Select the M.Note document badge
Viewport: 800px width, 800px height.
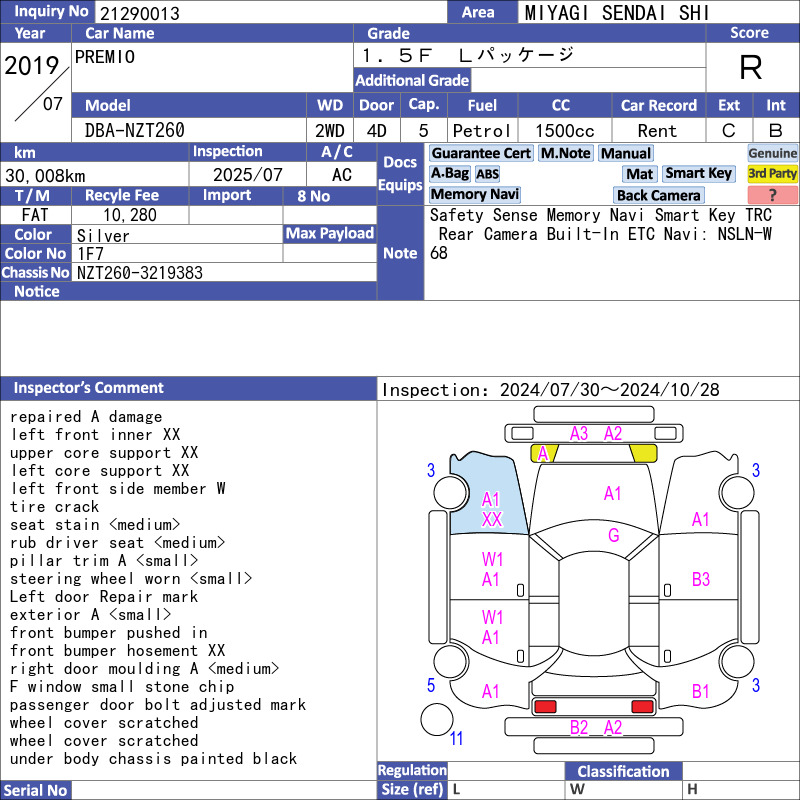coord(565,153)
